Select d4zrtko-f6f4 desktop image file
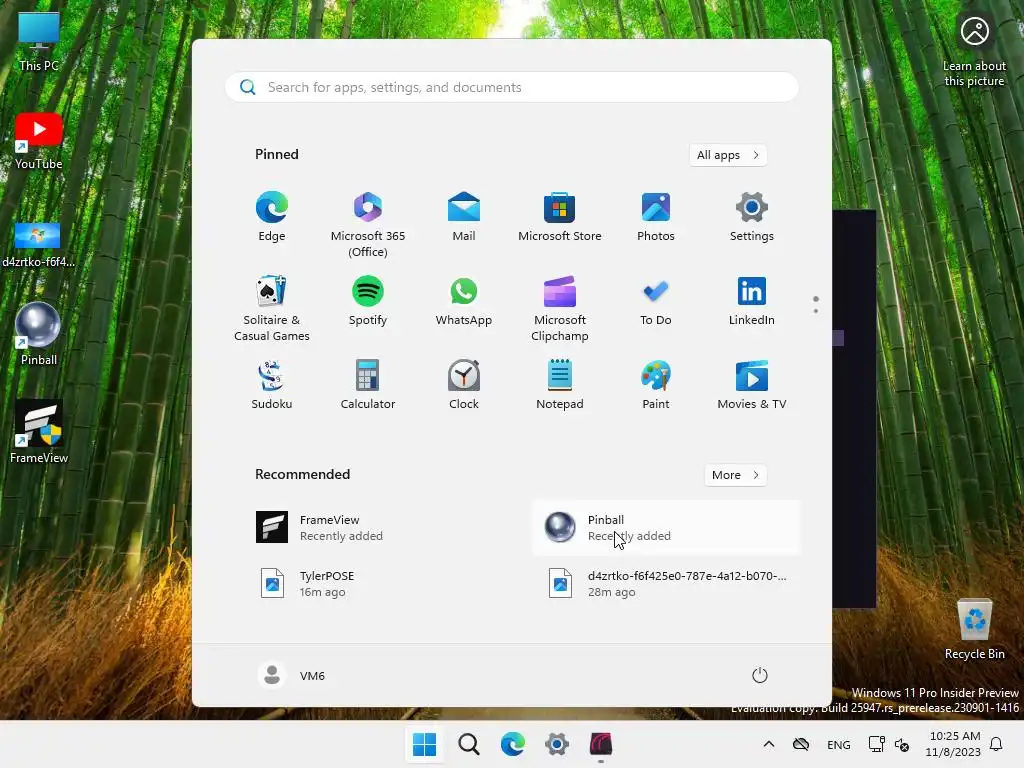This screenshot has width=1024, height=768. pyautogui.click(x=38, y=244)
